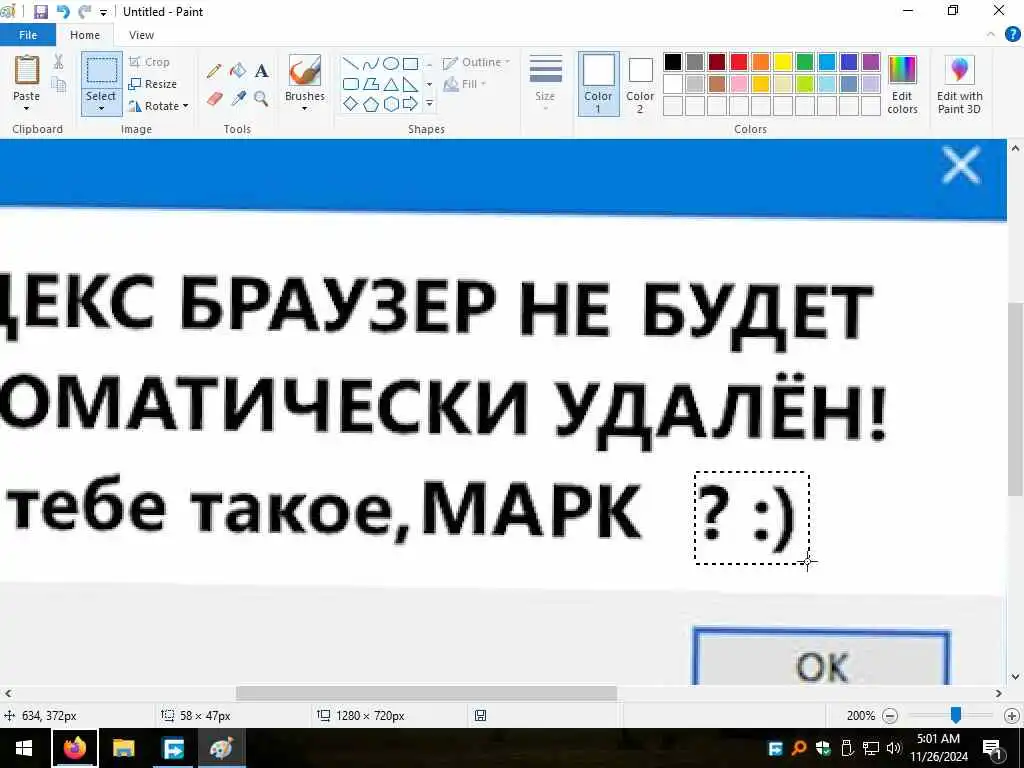Screen dimensions: 1024x768
Task: Collapse the ribbon chevron
Action: point(991,35)
